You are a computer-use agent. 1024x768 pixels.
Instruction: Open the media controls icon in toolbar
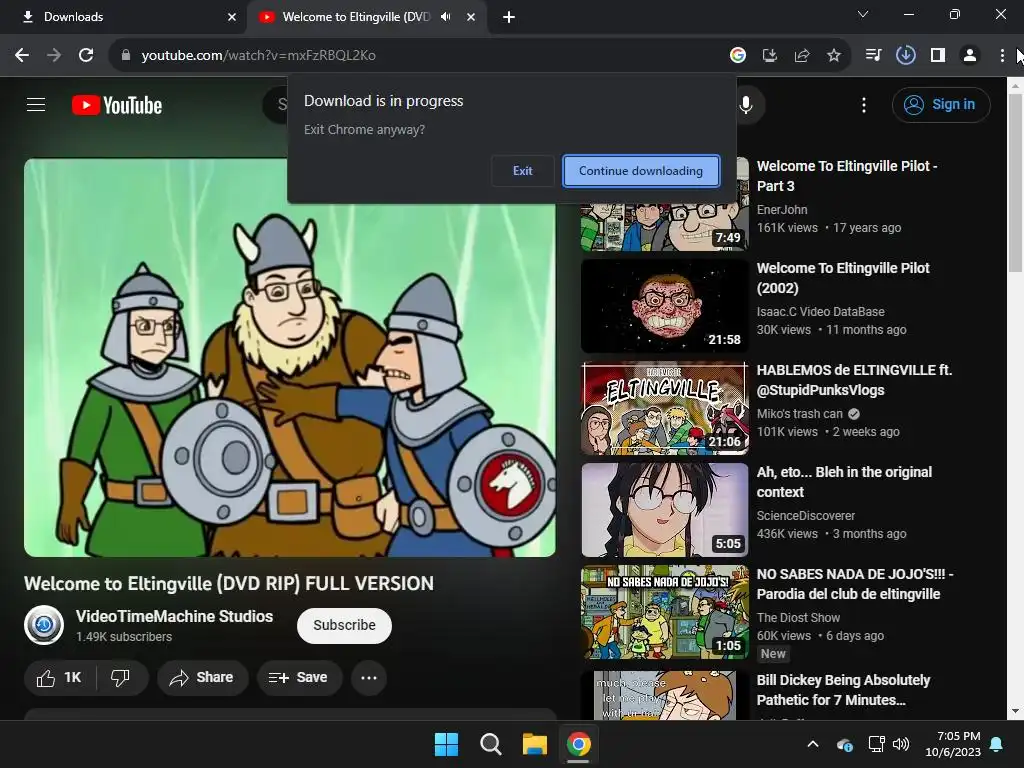pos(873,56)
